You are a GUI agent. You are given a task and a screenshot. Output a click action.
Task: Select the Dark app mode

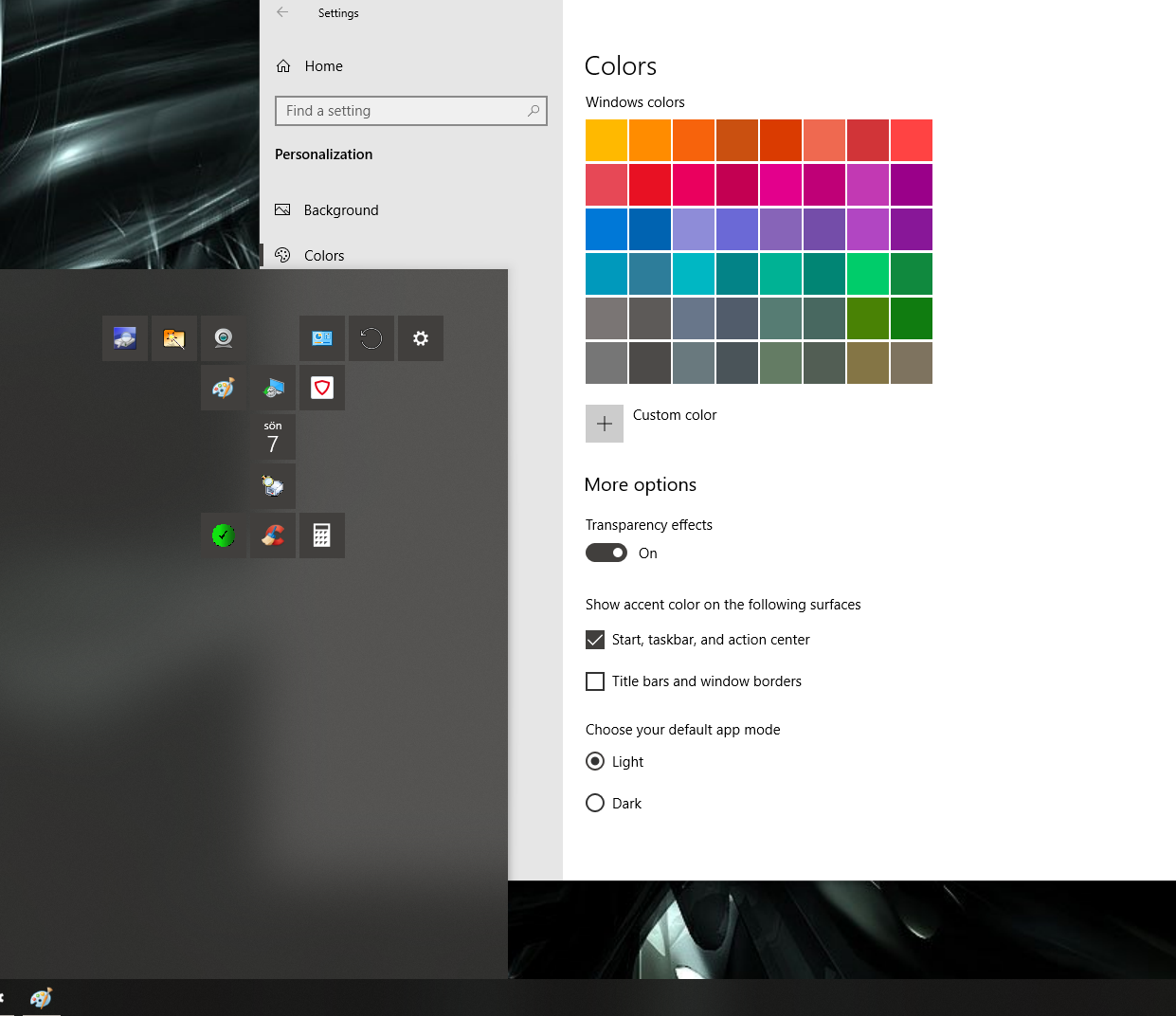point(595,803)
